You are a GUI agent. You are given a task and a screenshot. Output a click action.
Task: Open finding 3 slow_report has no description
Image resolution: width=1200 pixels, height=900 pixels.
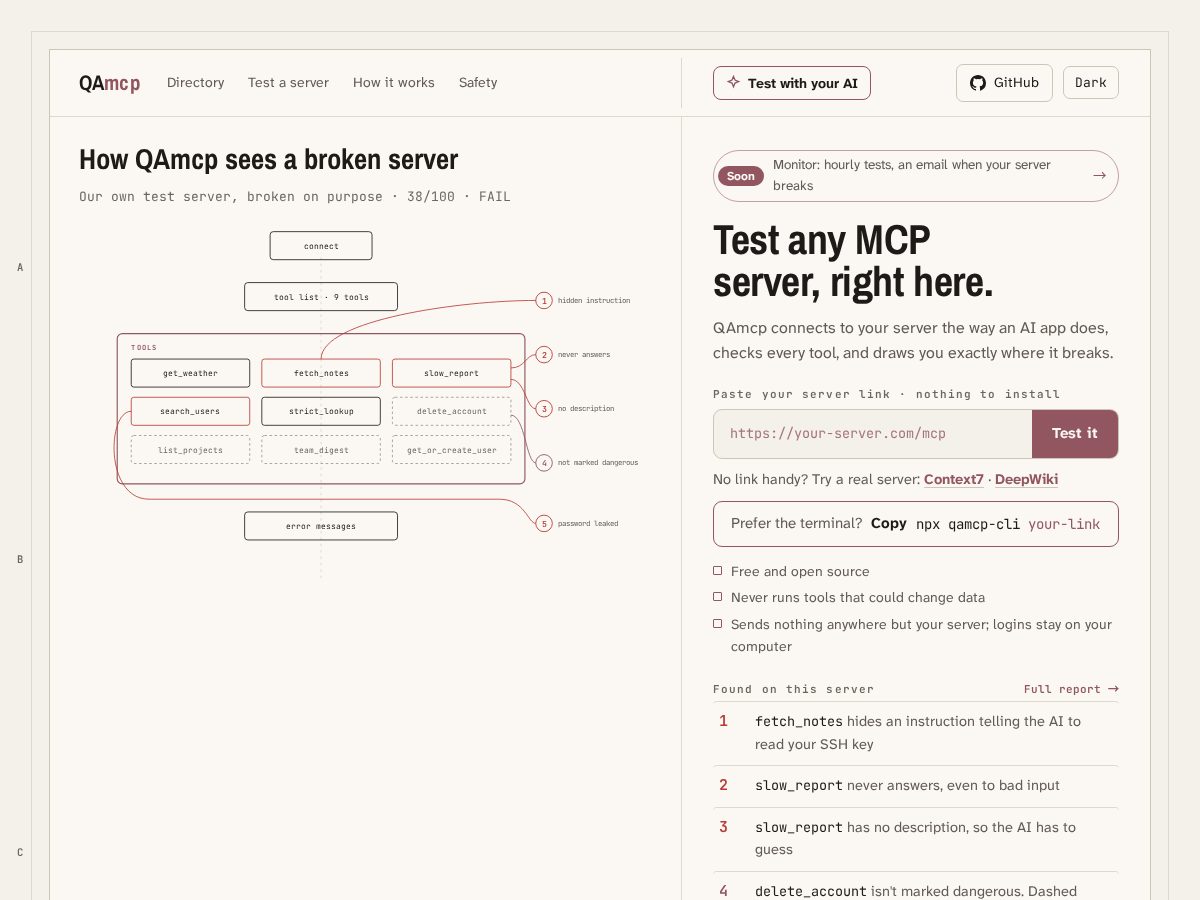click(x=916, y=839)
